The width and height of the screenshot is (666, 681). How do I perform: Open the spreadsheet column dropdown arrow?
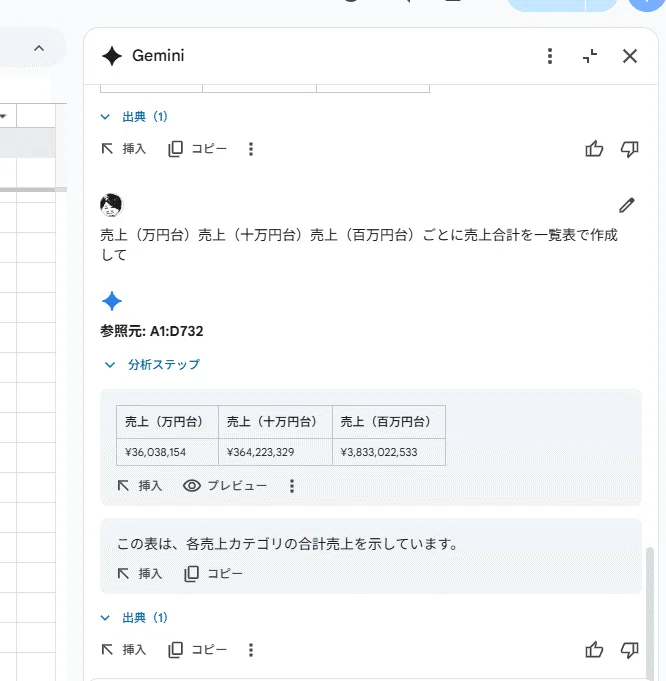(3, 116)
